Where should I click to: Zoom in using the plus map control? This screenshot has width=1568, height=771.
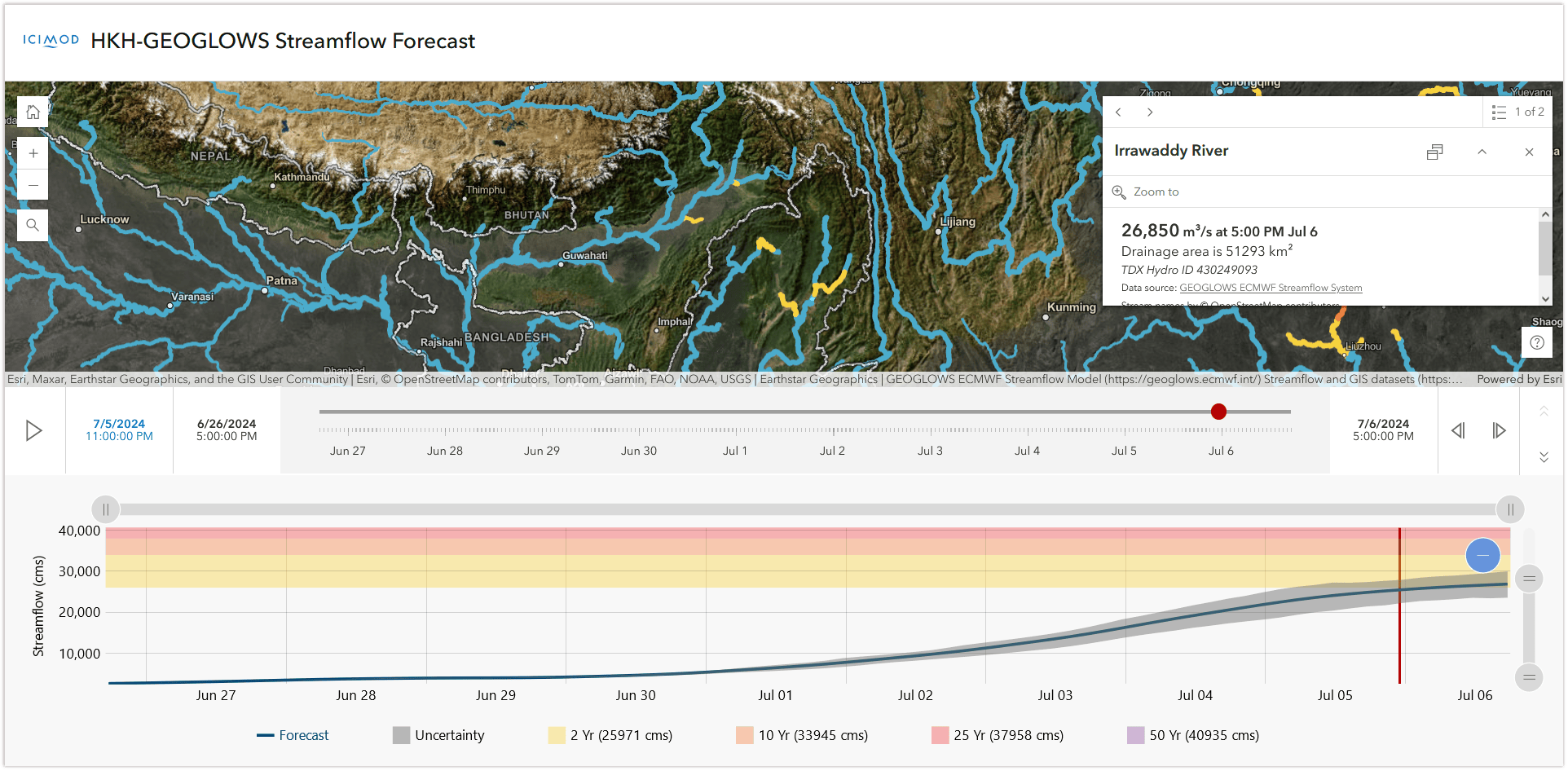pyautogui.click(x=33, y=152)
